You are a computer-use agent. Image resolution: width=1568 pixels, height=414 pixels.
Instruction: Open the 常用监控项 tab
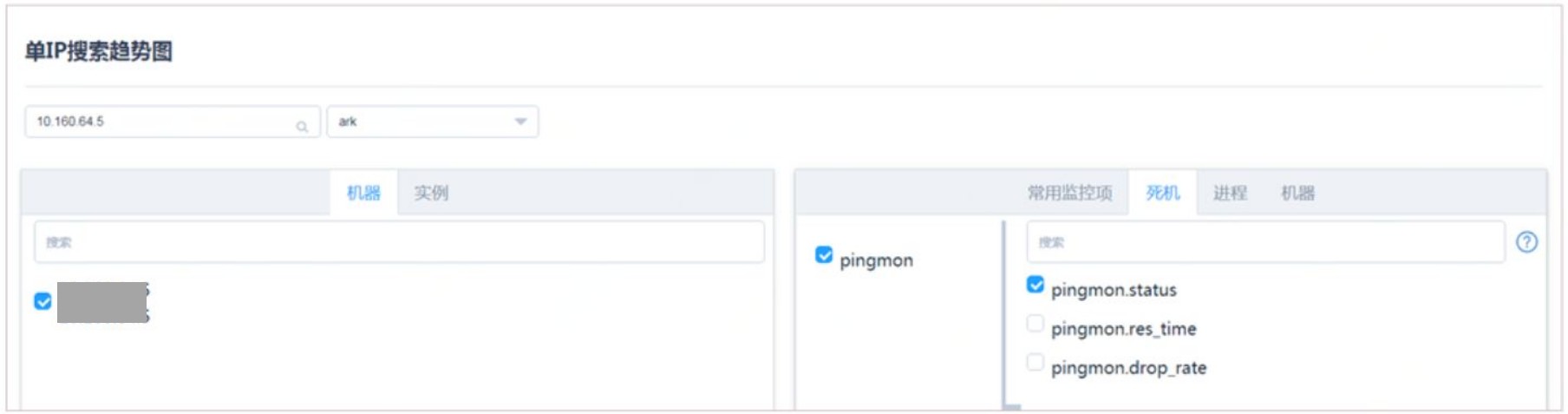[1069, 193]
